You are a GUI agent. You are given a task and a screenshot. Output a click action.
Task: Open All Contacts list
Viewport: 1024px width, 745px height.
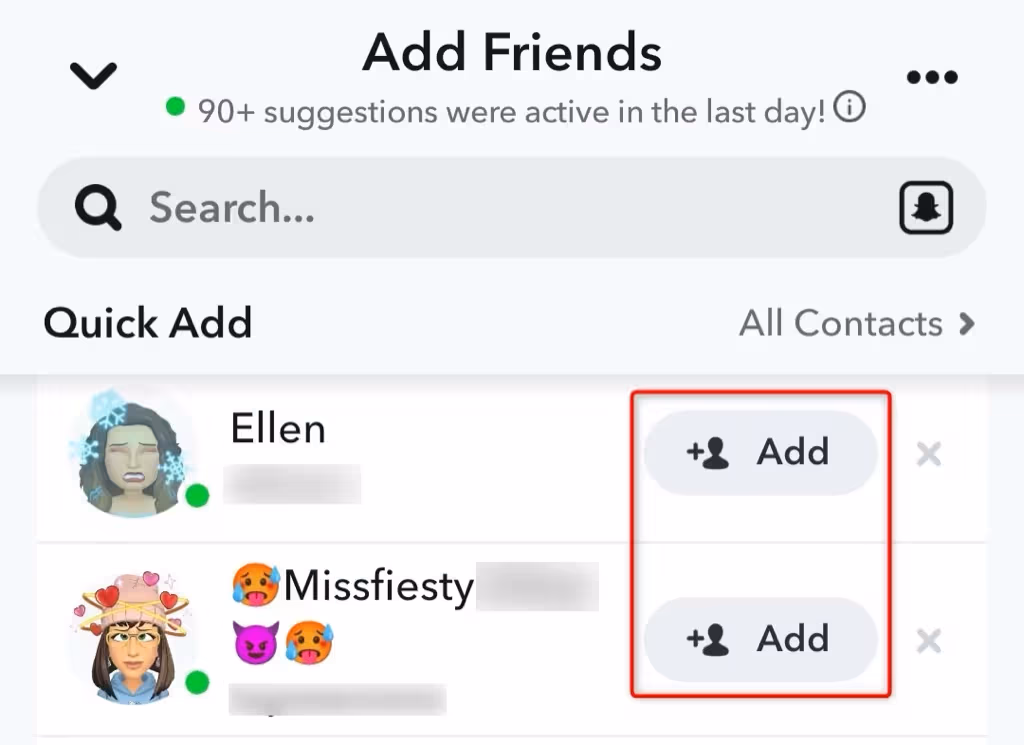[843, 323]
